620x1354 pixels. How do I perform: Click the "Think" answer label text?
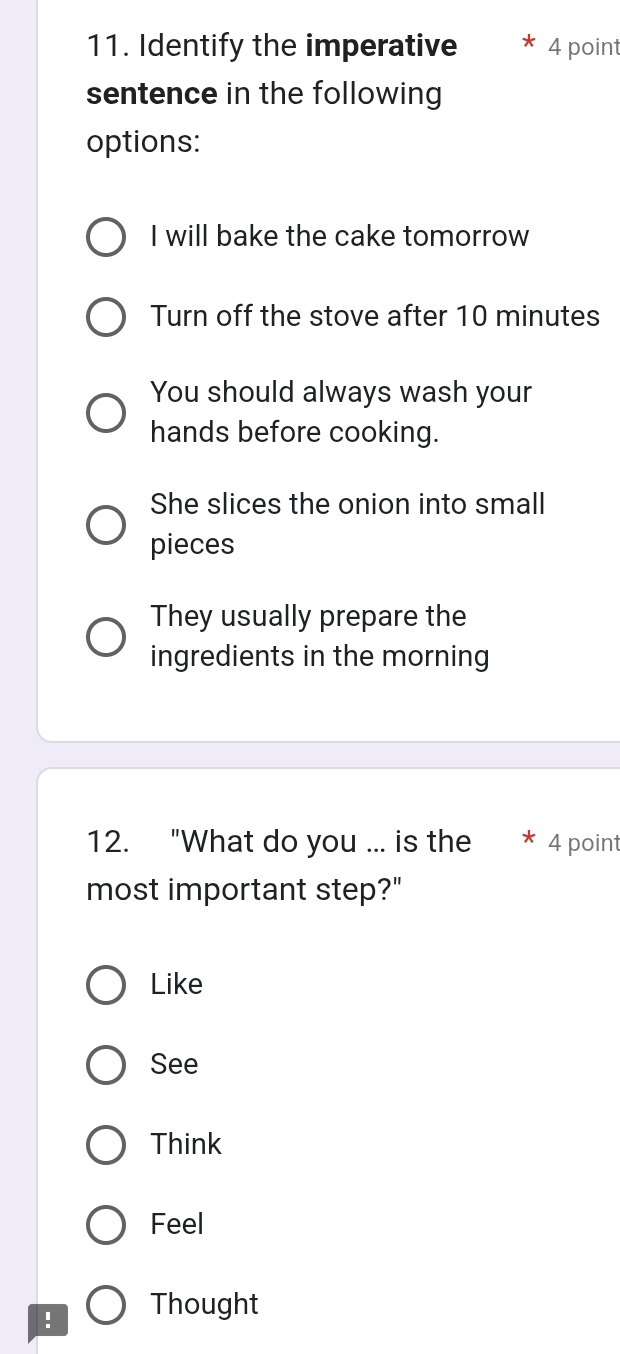point(186,1144)
